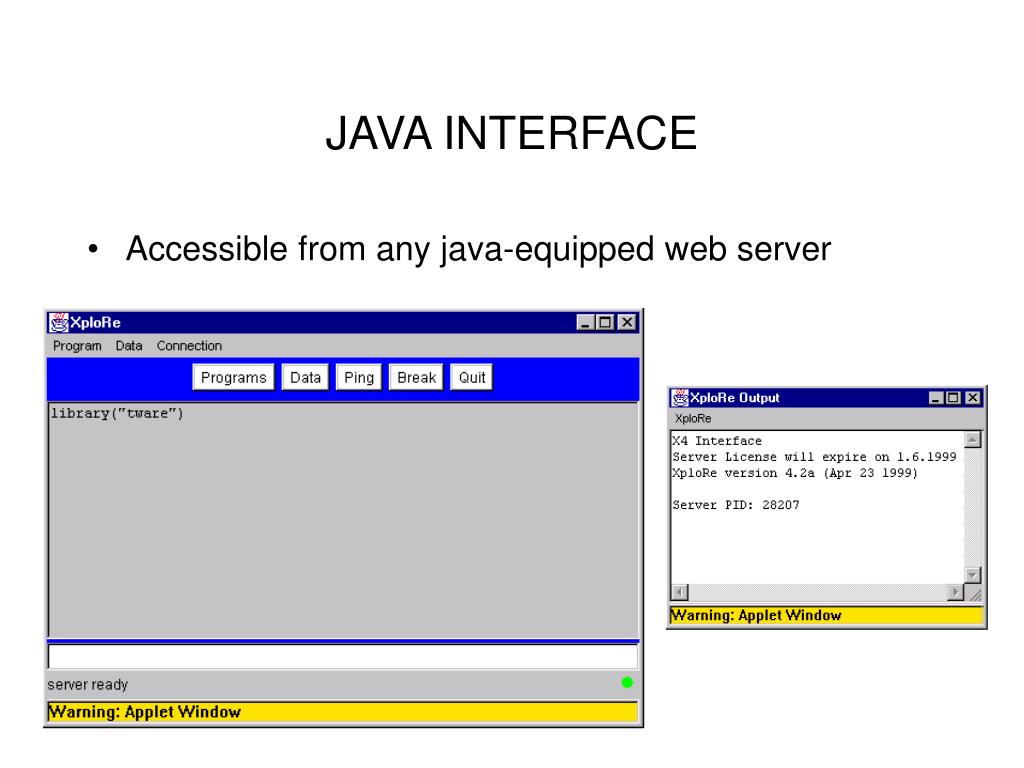Click the XploRe window title icon

[x=59, y=323]
